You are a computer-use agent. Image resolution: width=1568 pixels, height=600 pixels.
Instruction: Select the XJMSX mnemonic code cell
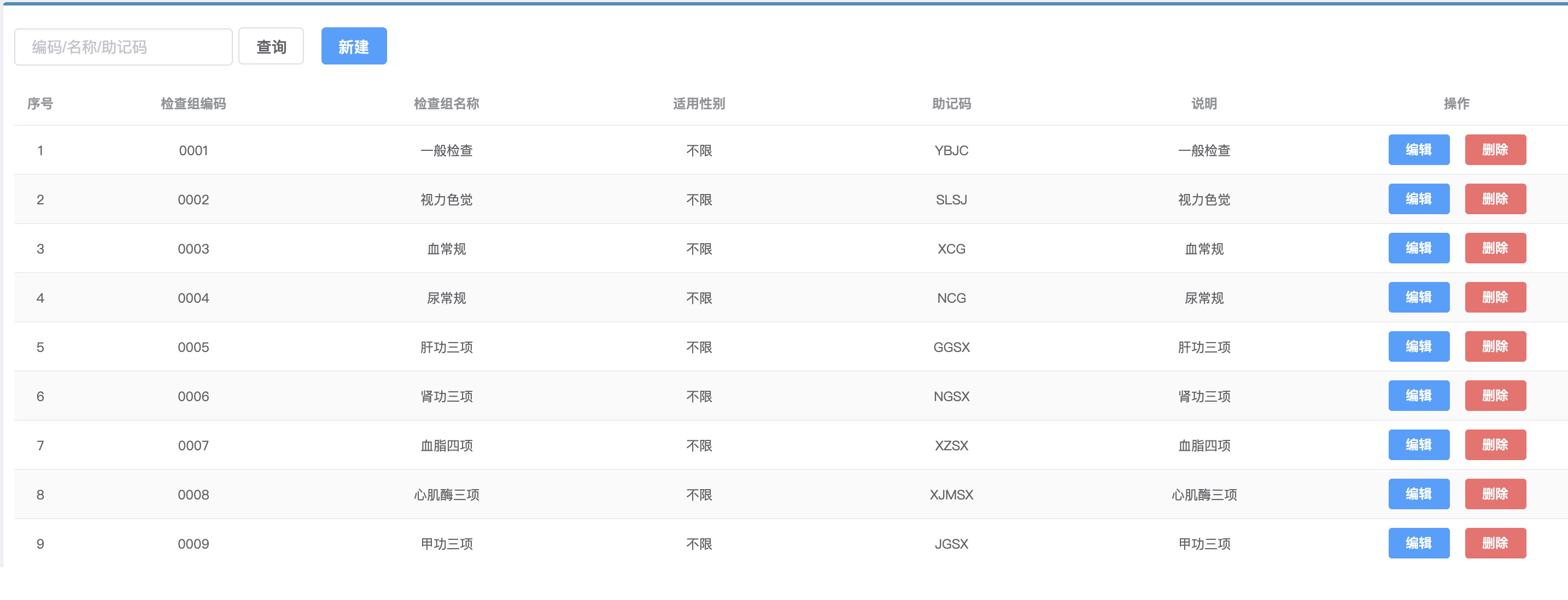[951, 495]
